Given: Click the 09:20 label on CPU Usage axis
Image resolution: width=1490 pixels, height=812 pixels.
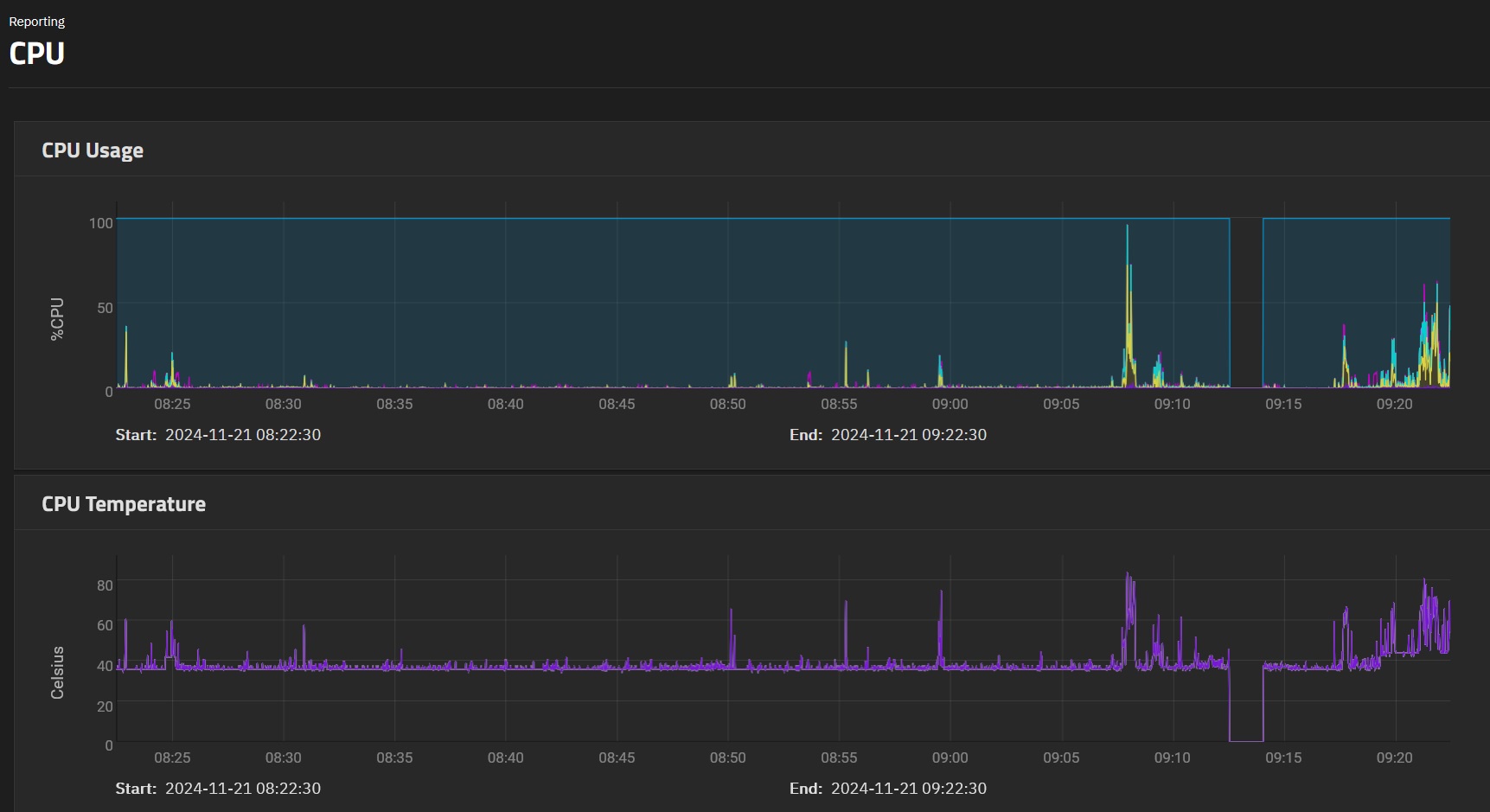Looking at the screenshot, I should coord(1394,404).
